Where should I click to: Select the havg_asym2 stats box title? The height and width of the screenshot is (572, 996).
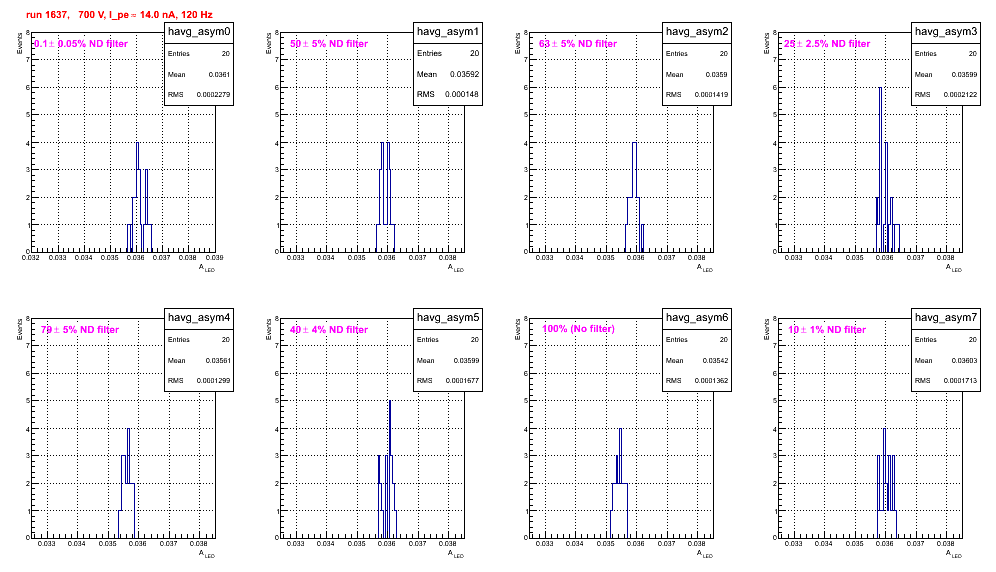tap(697, 32)
